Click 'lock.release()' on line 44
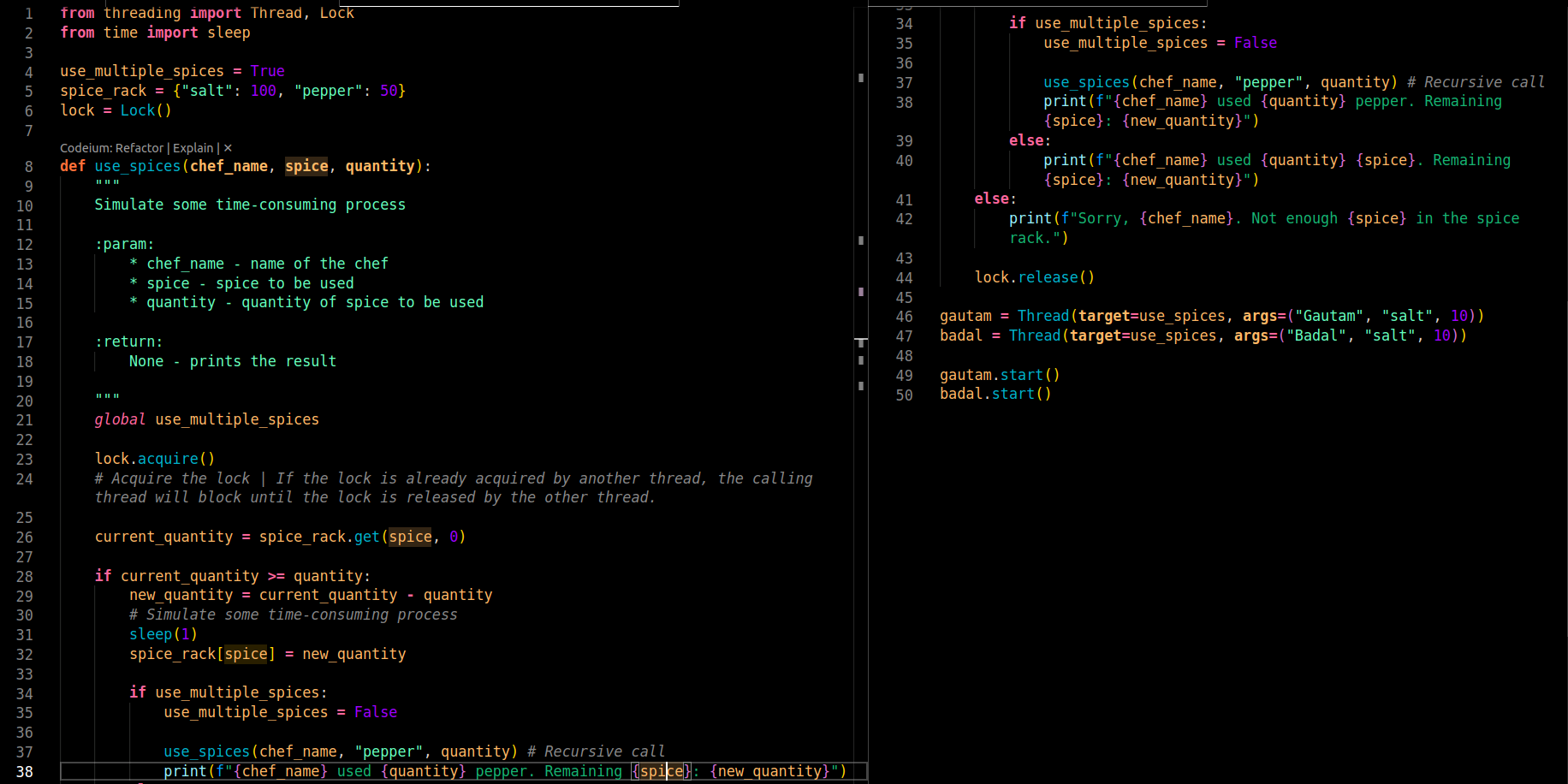Image resolution: width=1568 pixels, height=784 pixels. [x=1035, y=277]
